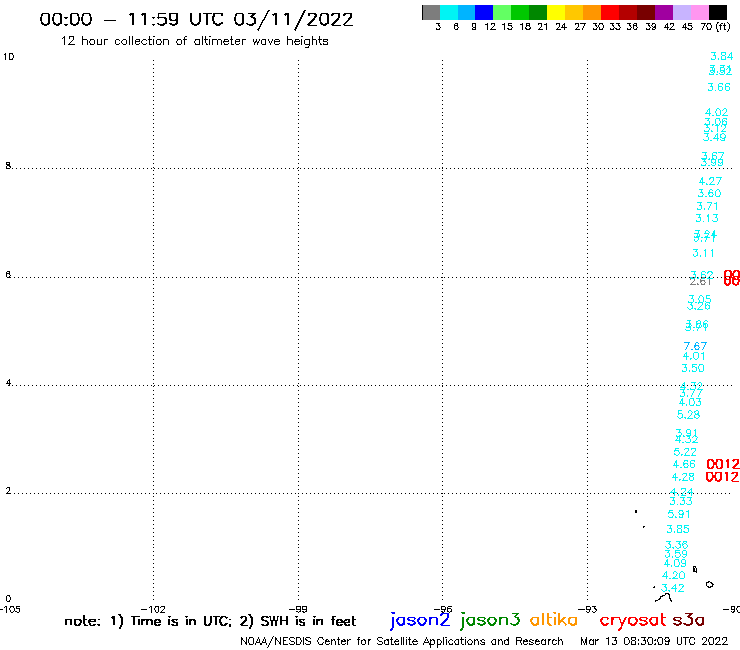Click the wave height value '3.49'
This screenshot has height=650, width=740.
[x=714, y=137]
